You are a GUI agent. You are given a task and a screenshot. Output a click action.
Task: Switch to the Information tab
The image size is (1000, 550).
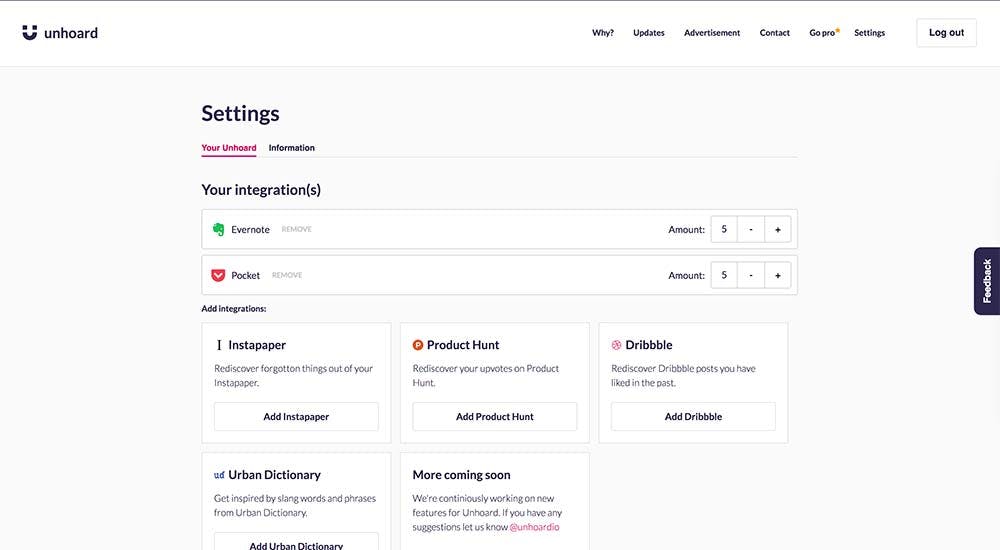291,148
